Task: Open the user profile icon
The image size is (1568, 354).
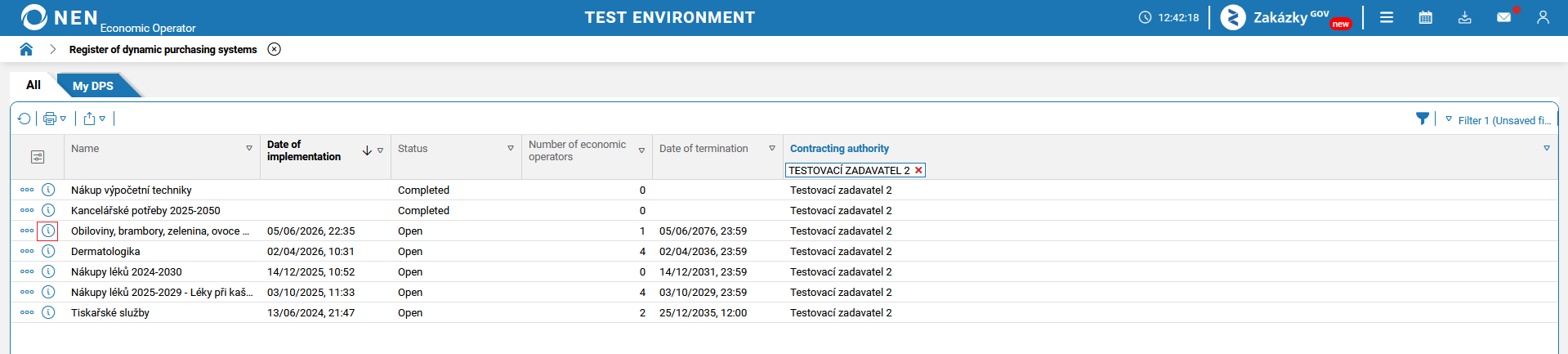Action: (x=1543, y=17)
